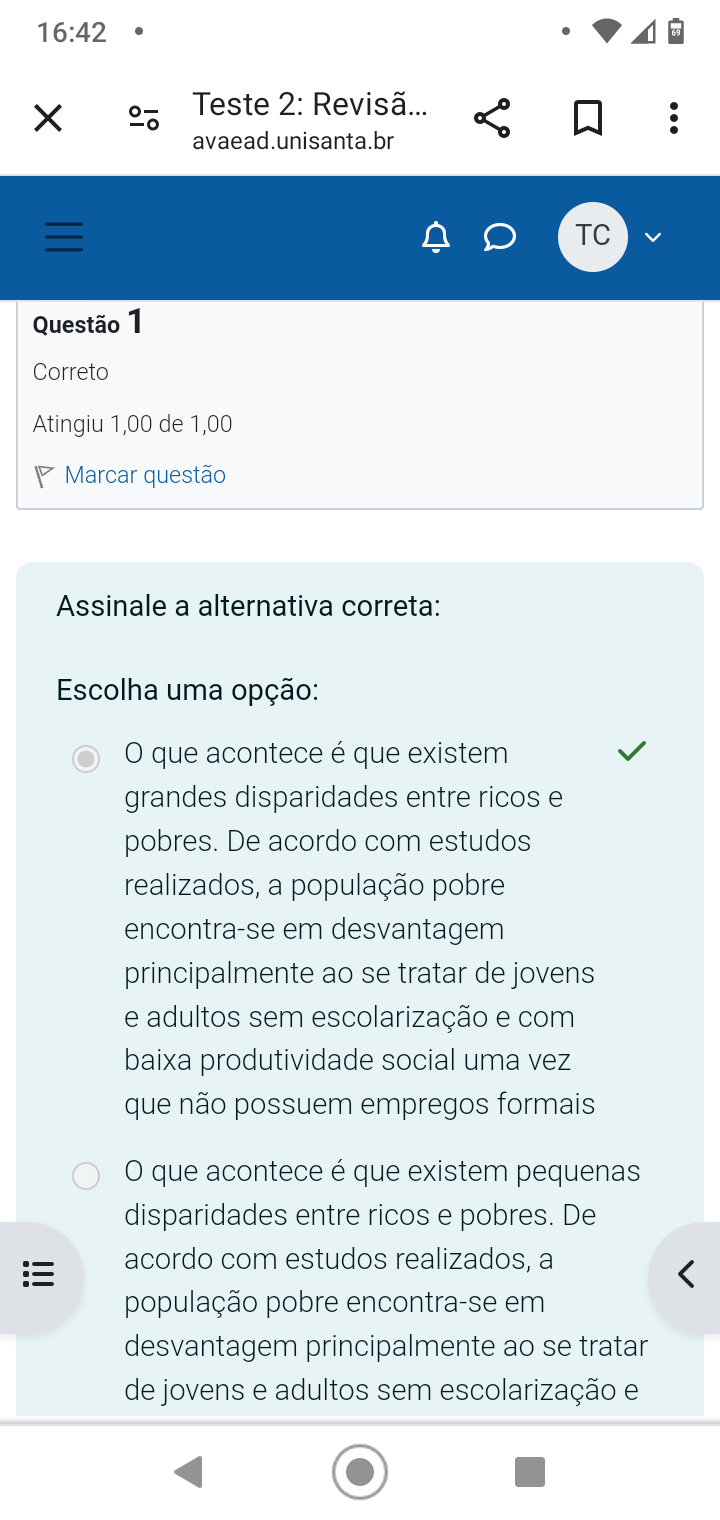Expand side drawer with left chevron
Viewport: 720px width, 1520px height.
(x=686, y=1275)
